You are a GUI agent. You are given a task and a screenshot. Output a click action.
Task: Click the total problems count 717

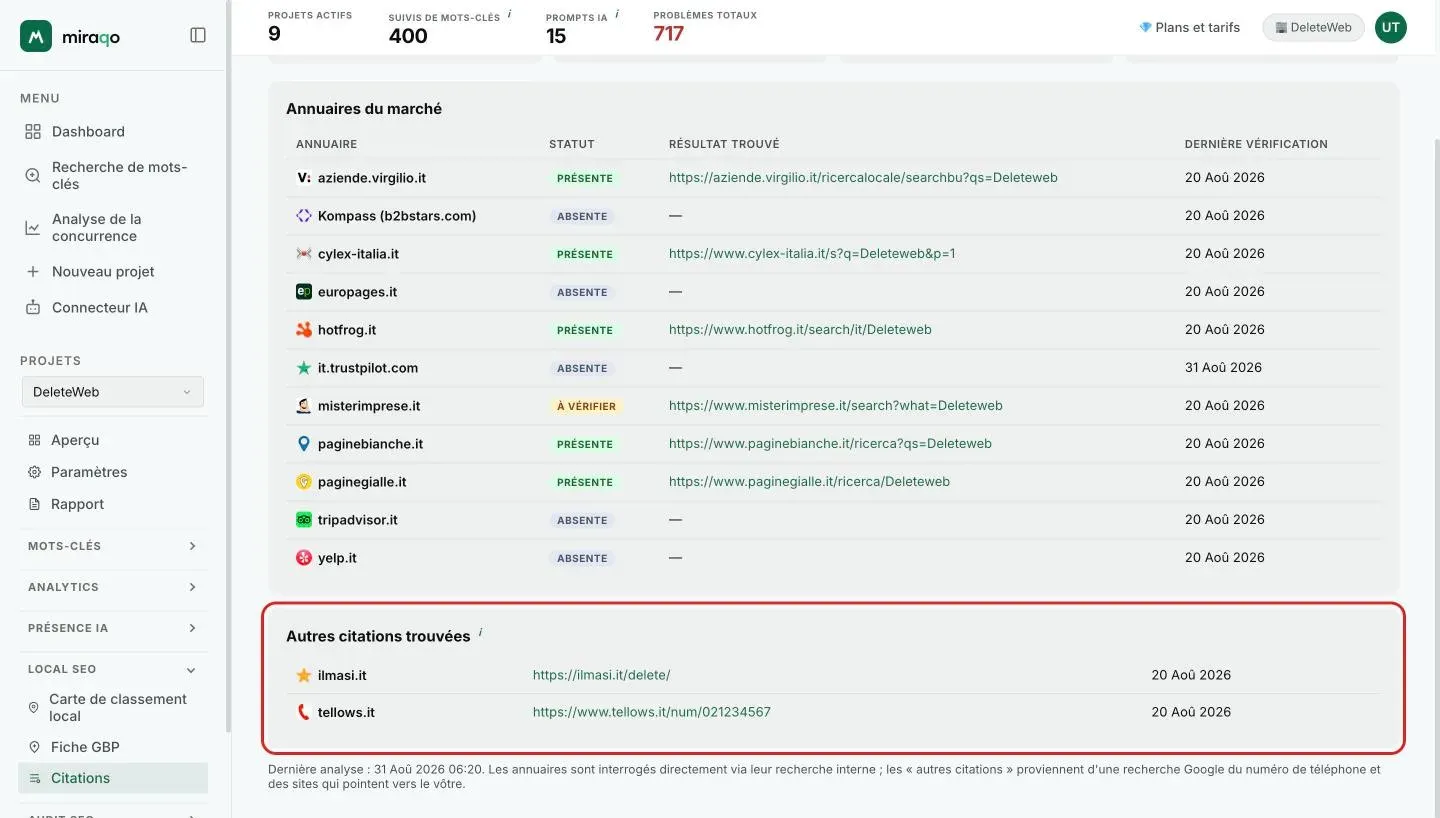(669, 34)
